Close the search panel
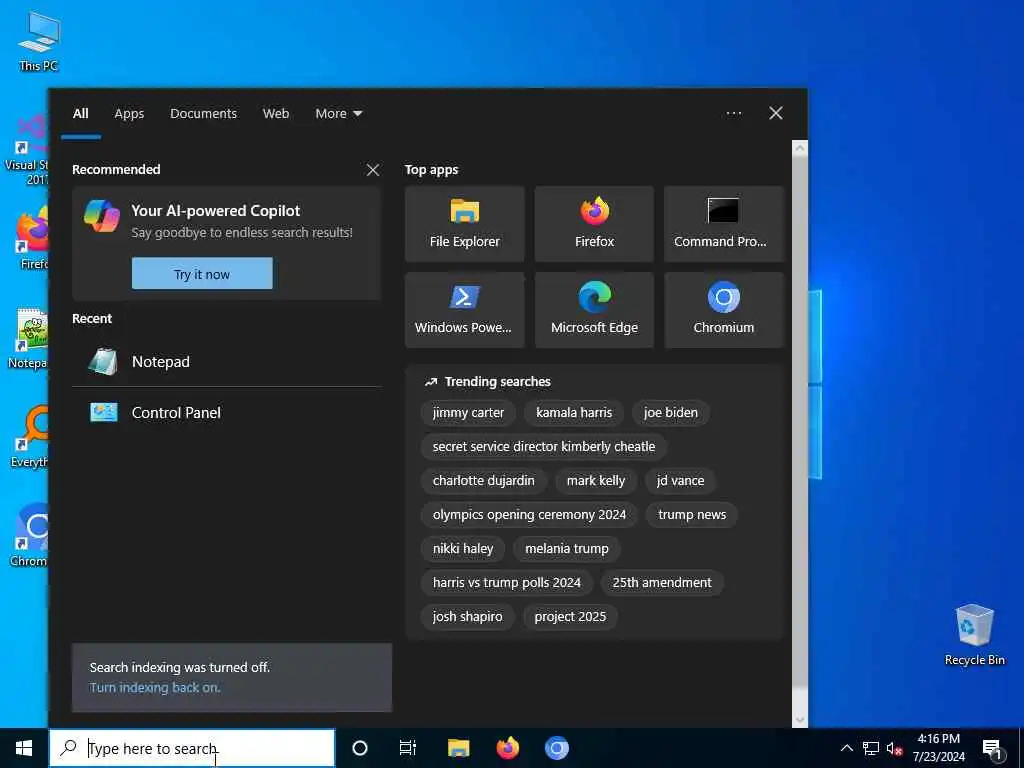The image size is (1024, 768). (776, 113)
